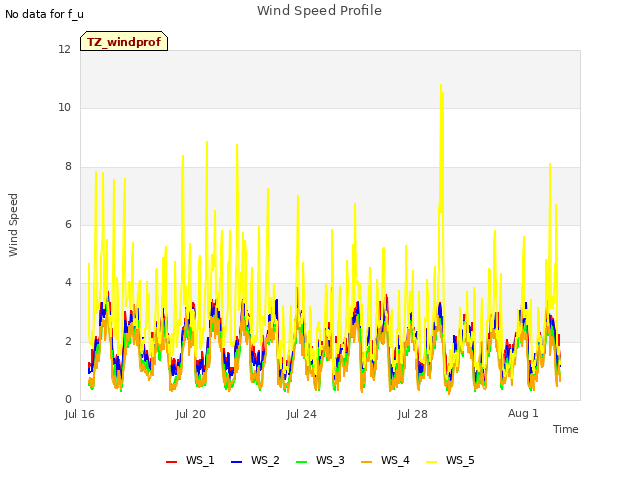
Task: Click the orange WS_4 legend swatch
Action: [x=367, y=462]
